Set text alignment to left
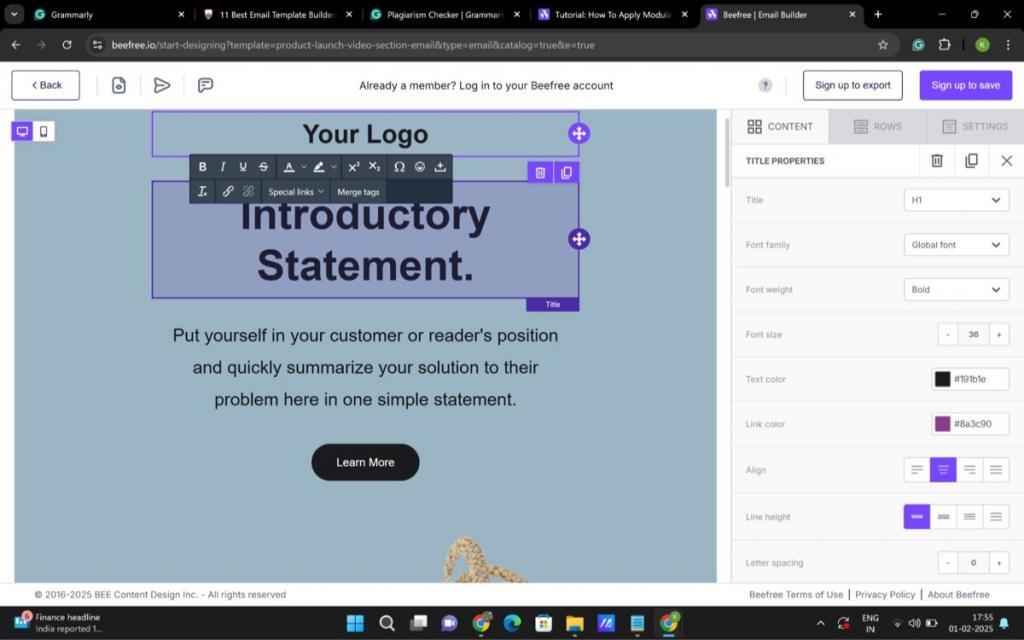The width and height of the screenshot is (1024, 640). [916, 470]
